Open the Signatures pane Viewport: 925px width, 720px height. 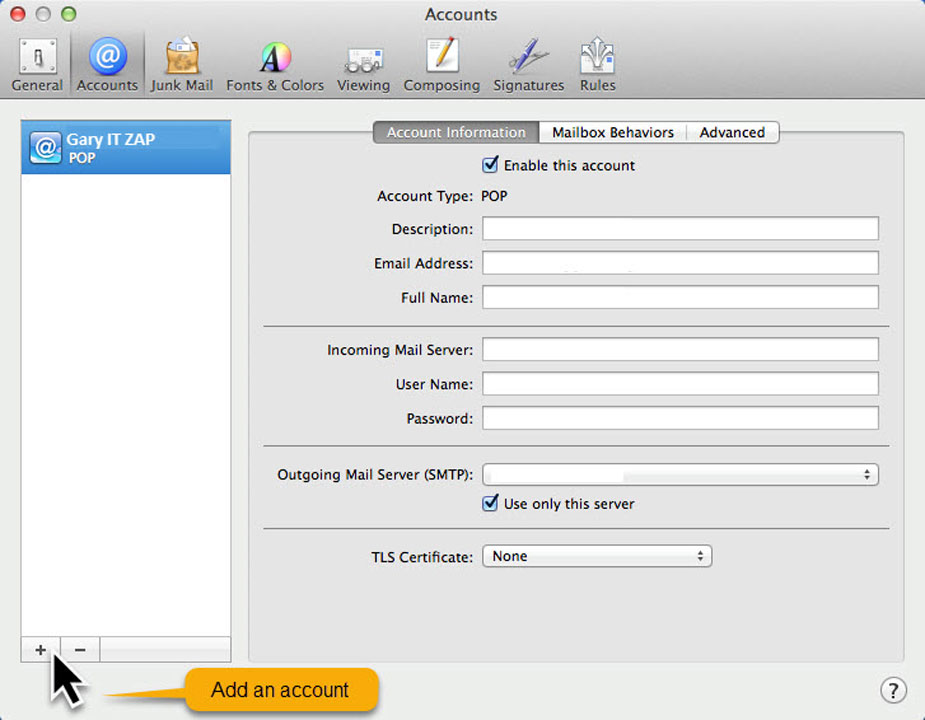tap(528, 60)
